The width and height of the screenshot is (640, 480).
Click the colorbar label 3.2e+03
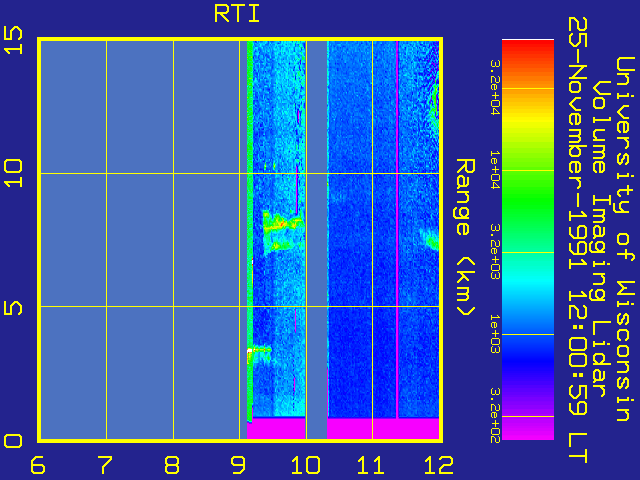click(x=495, y=252)
